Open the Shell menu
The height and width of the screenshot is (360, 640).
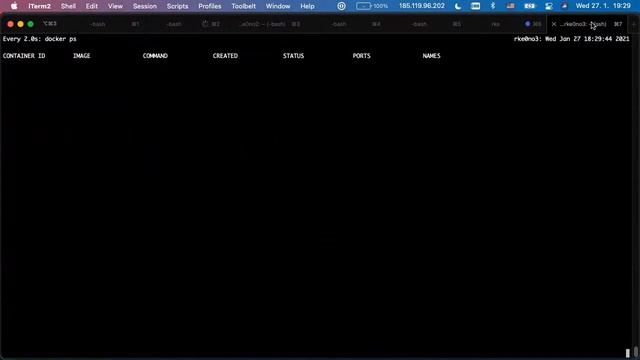(68, 6)
